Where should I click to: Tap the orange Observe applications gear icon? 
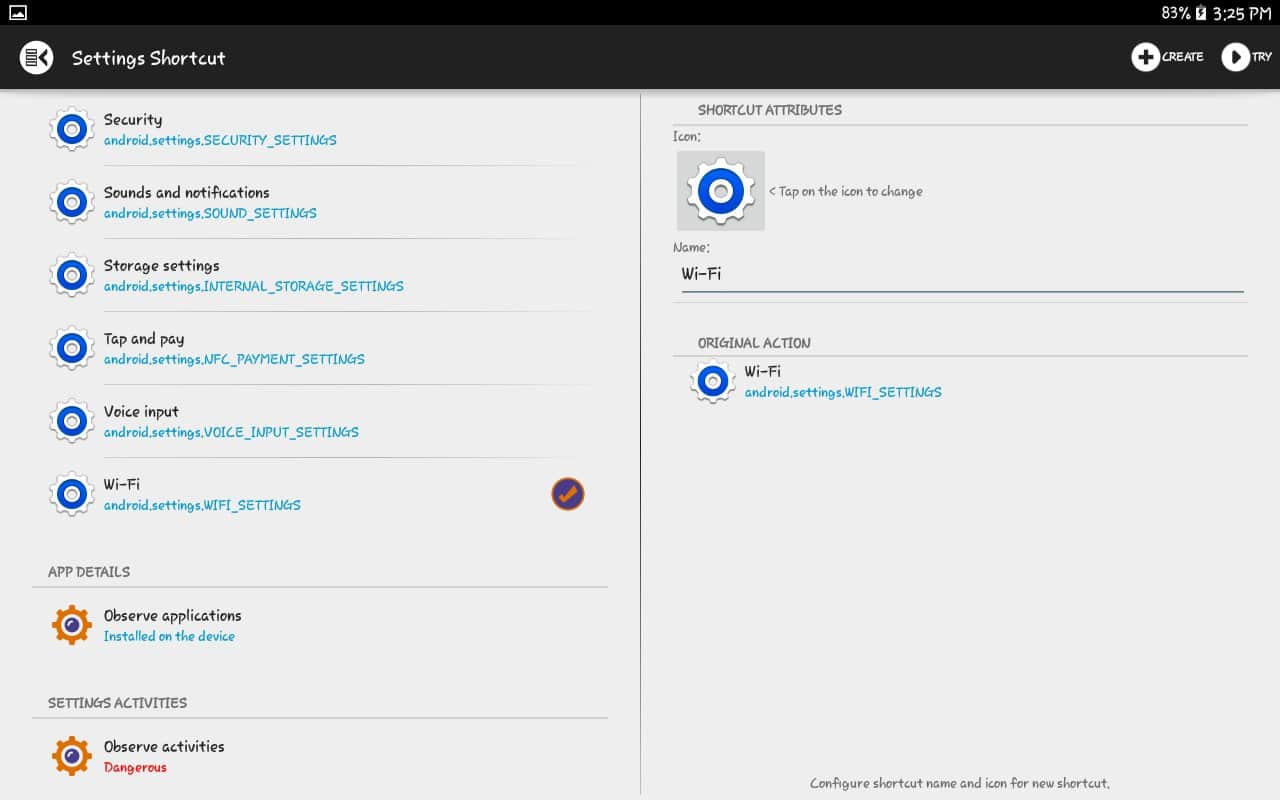(x=72, y=625)
